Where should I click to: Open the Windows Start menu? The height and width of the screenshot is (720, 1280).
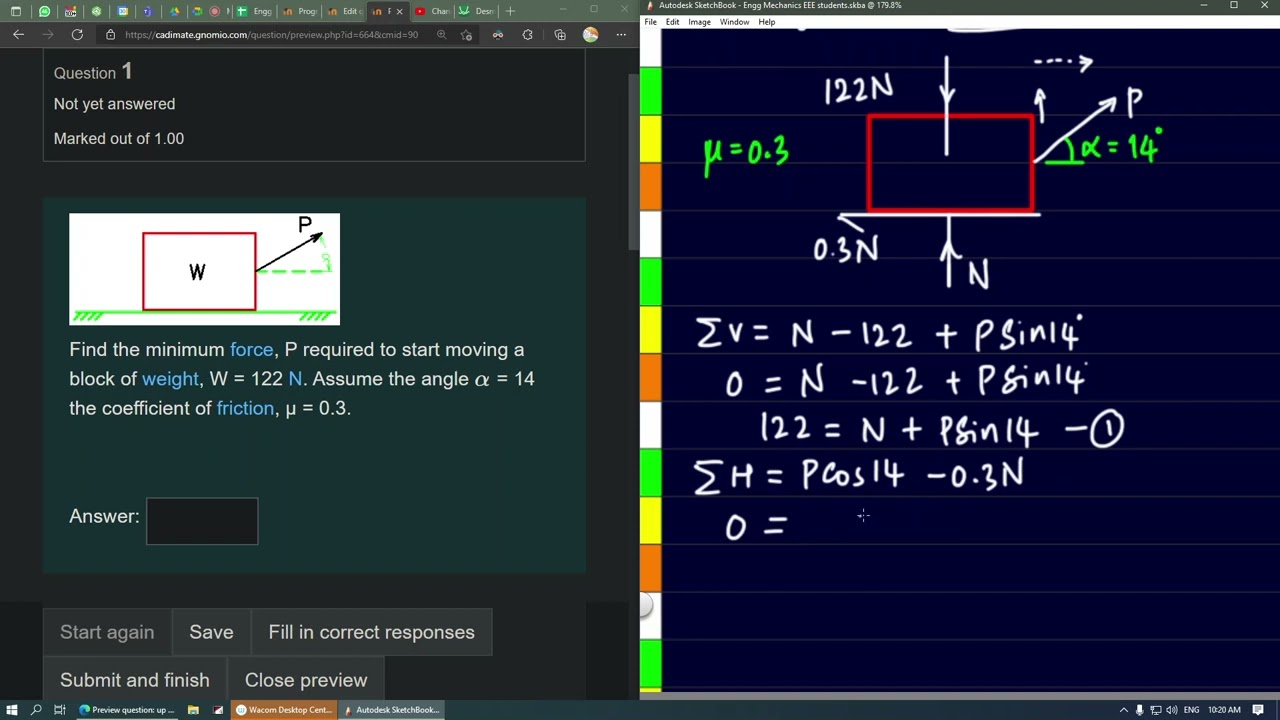(x=12, y=710)
